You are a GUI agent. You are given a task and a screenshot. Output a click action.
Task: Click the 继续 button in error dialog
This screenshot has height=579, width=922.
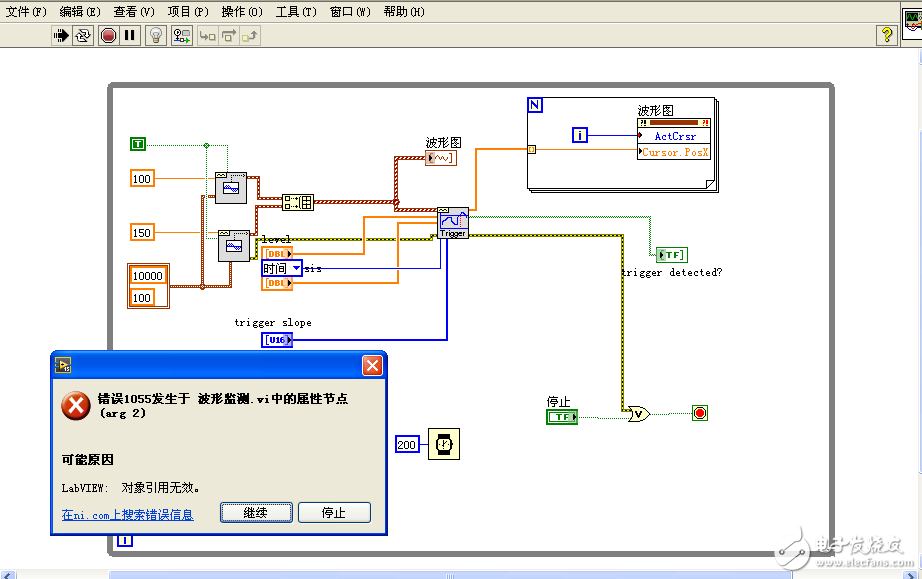point(256,513)
